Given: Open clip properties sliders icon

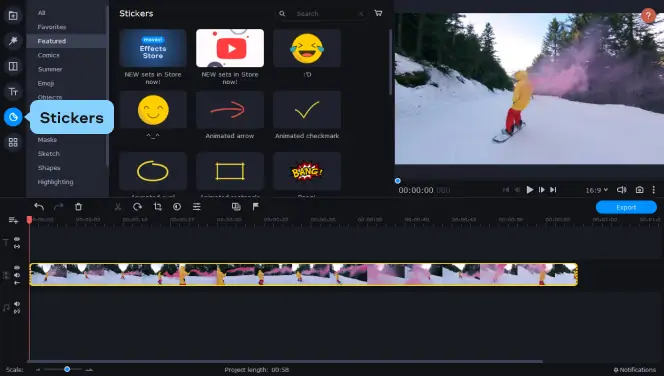Looking at the screenshot, I should point(196,207).
